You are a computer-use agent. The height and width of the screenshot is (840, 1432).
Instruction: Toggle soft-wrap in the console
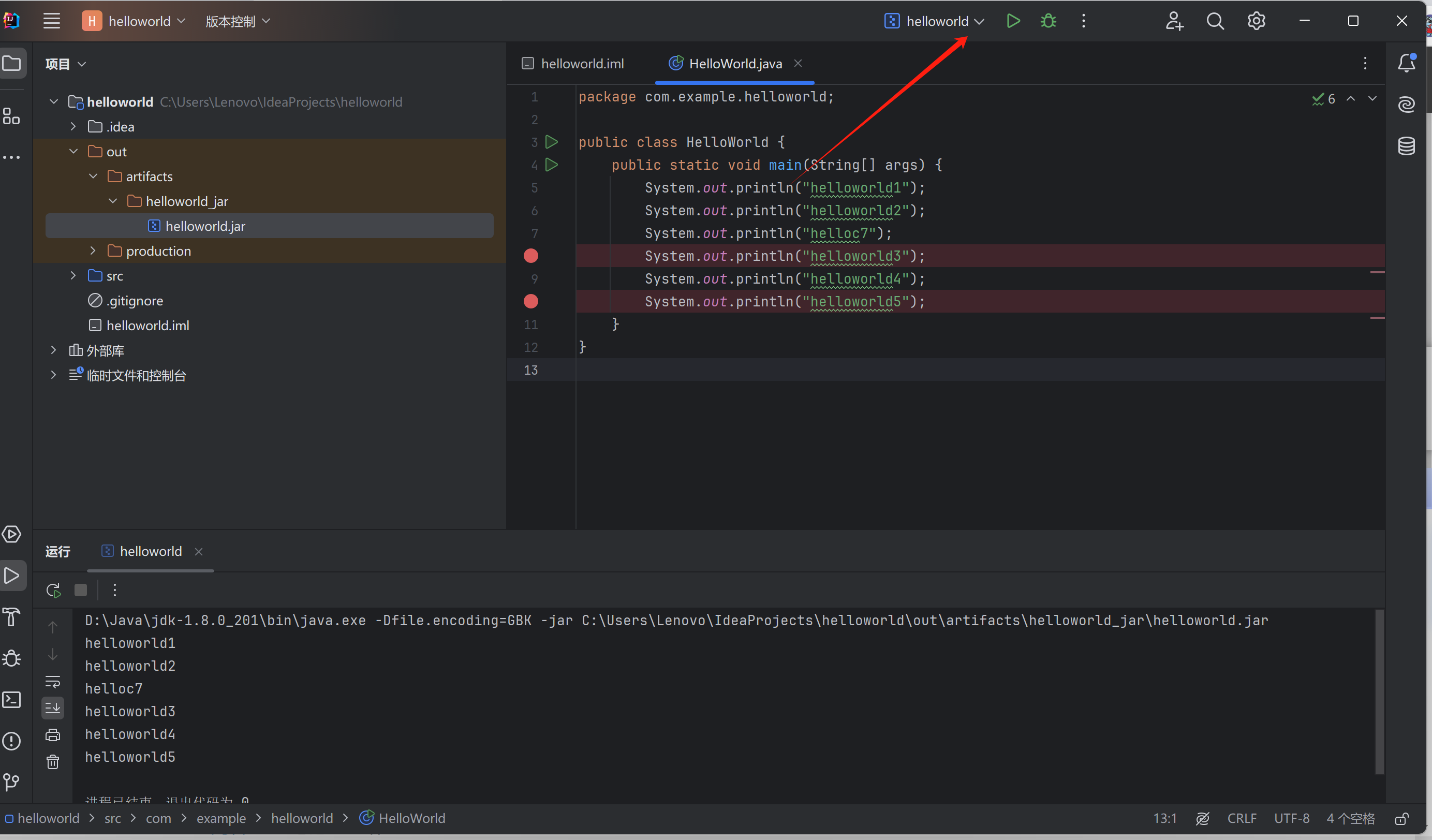point(53,682)
